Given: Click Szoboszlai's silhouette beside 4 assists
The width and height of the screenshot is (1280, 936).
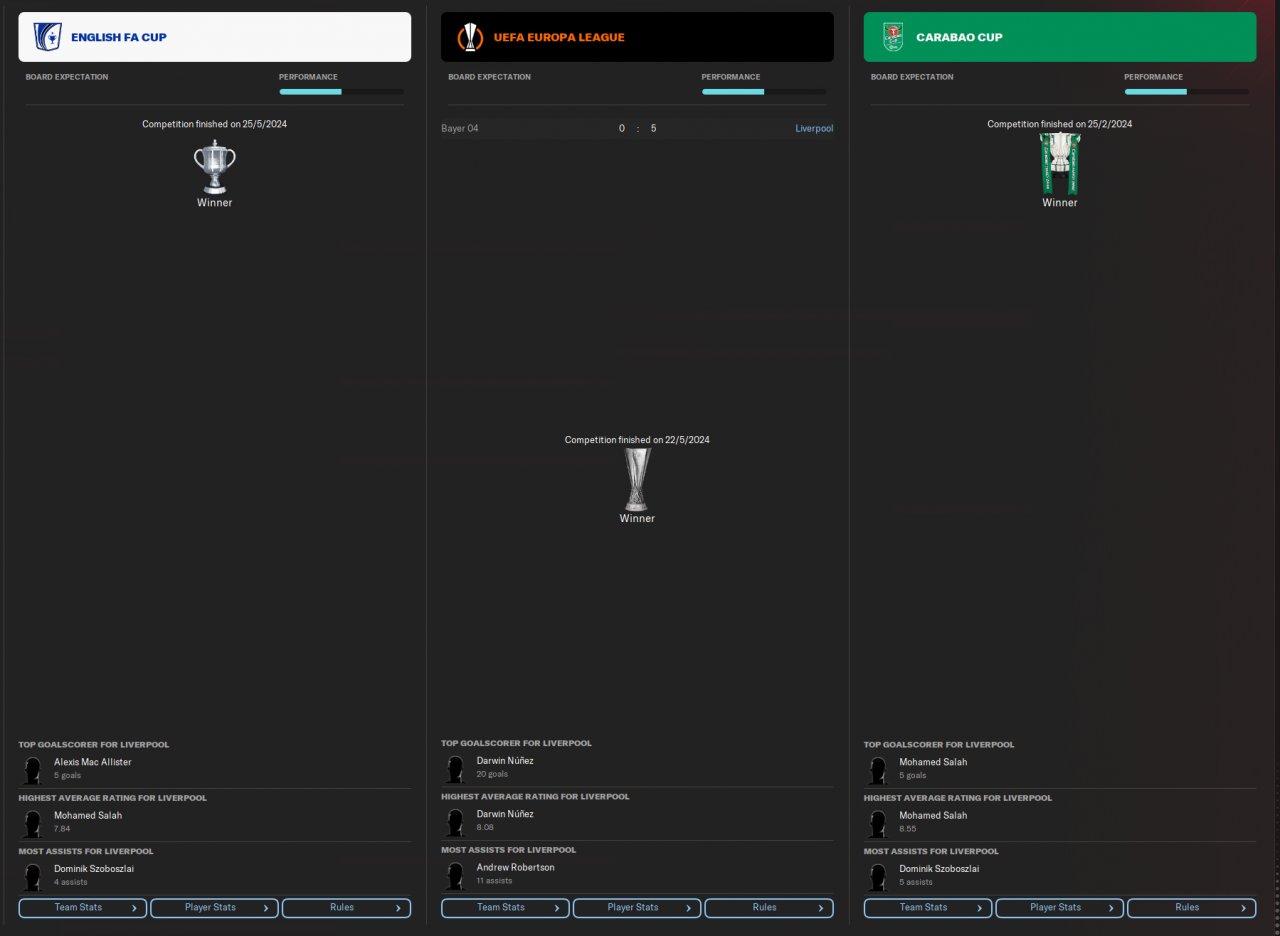Looking at the screenshot, I should pyautogui.click(x=32, y=876).
